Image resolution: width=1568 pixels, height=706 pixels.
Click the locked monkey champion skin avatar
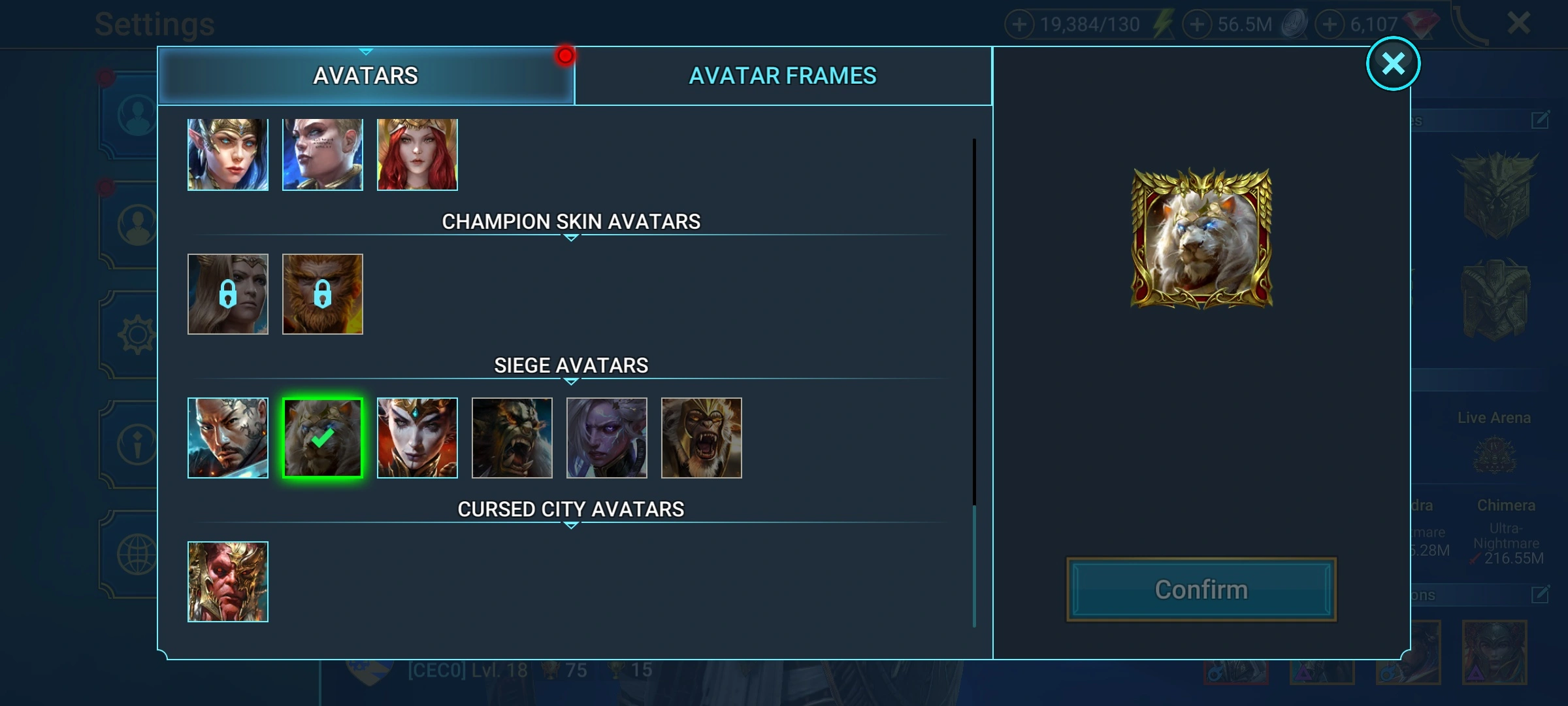coord(322,294)
